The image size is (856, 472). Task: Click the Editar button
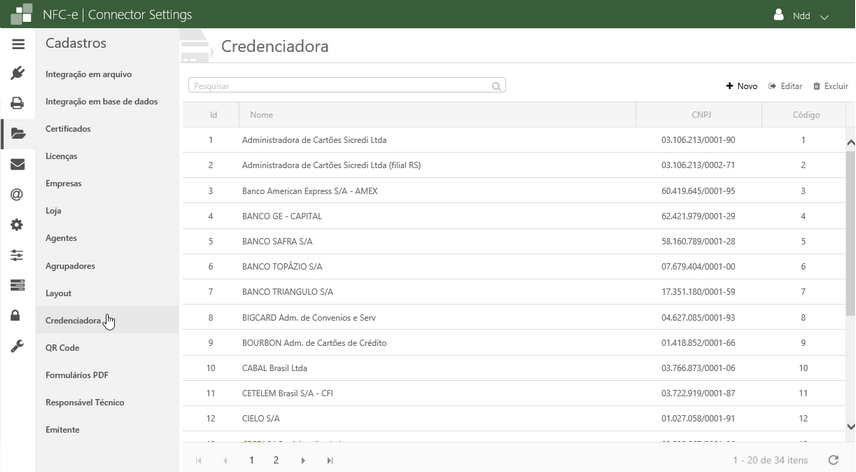(x=785, y=86)
